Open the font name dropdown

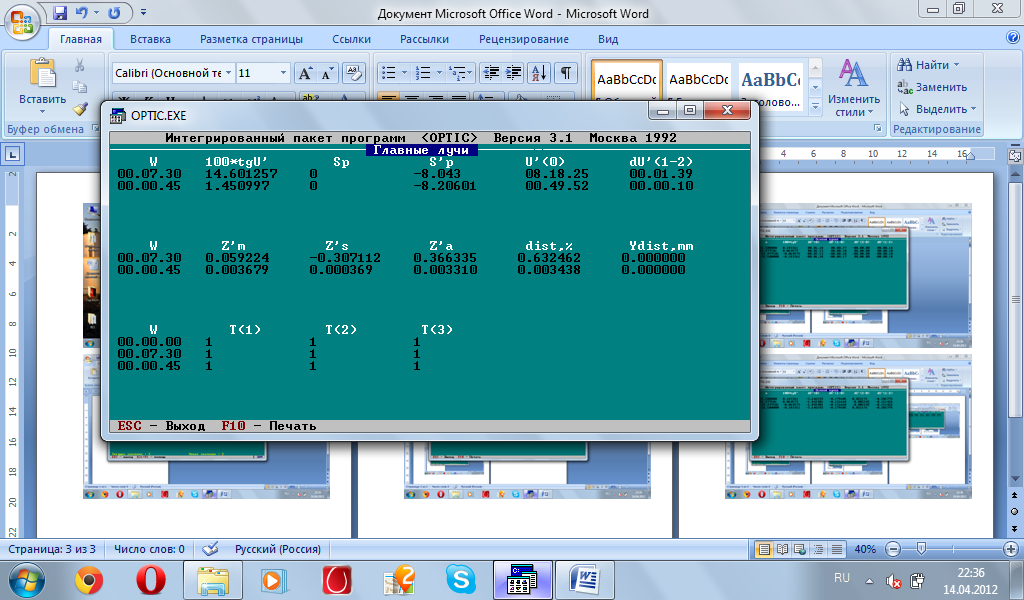click(x=229, y=73)
